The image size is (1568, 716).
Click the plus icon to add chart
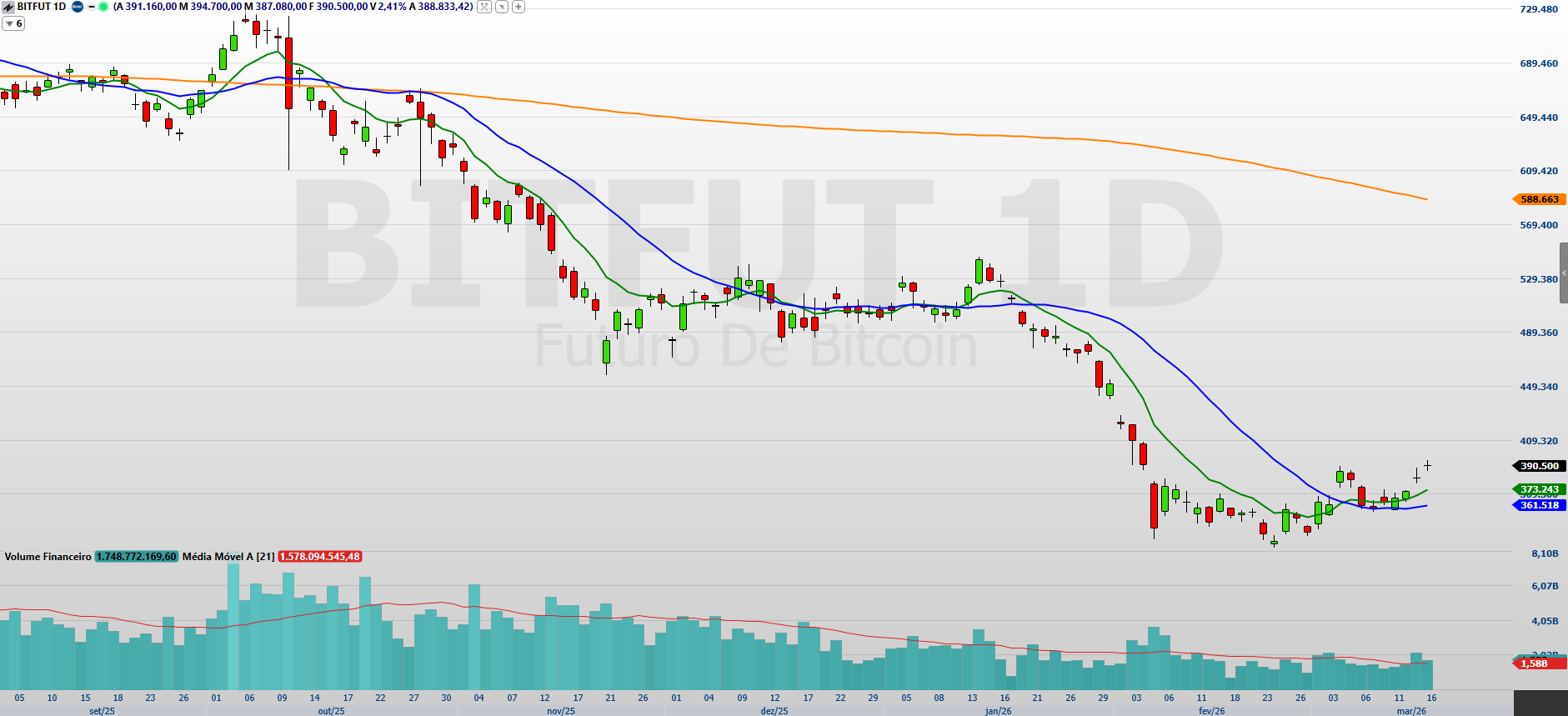point(518,7)
